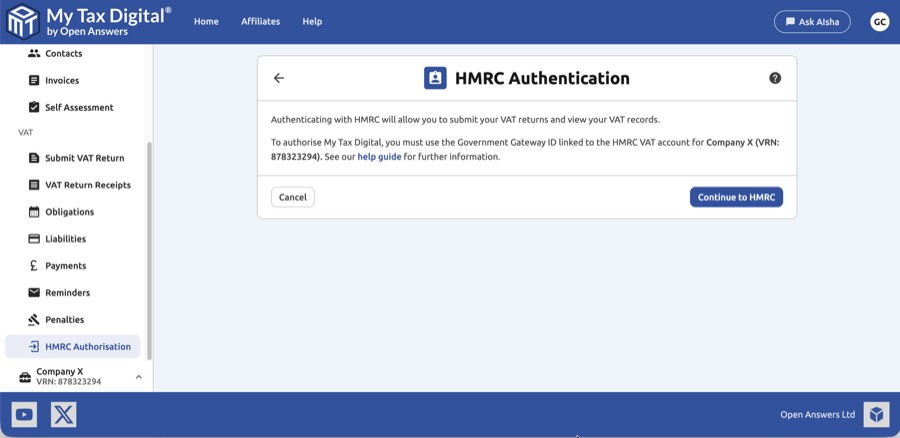The image size is (900, 438).
Task: Open the Home menu item
Action: pyautogui.click(x=206, y=21)
